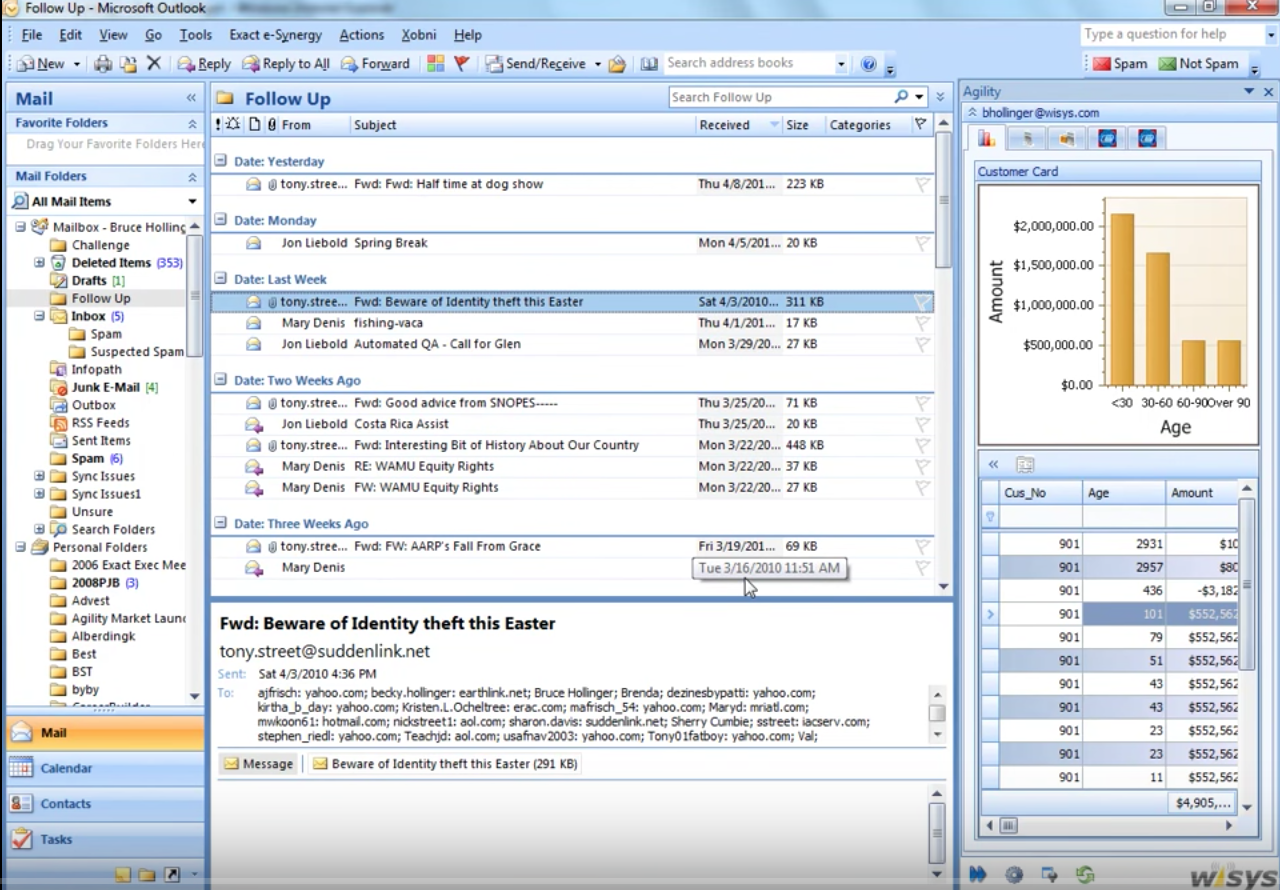Click the grid layout icon below the chart
1280x890 pixels.
tap(1024, 464)
